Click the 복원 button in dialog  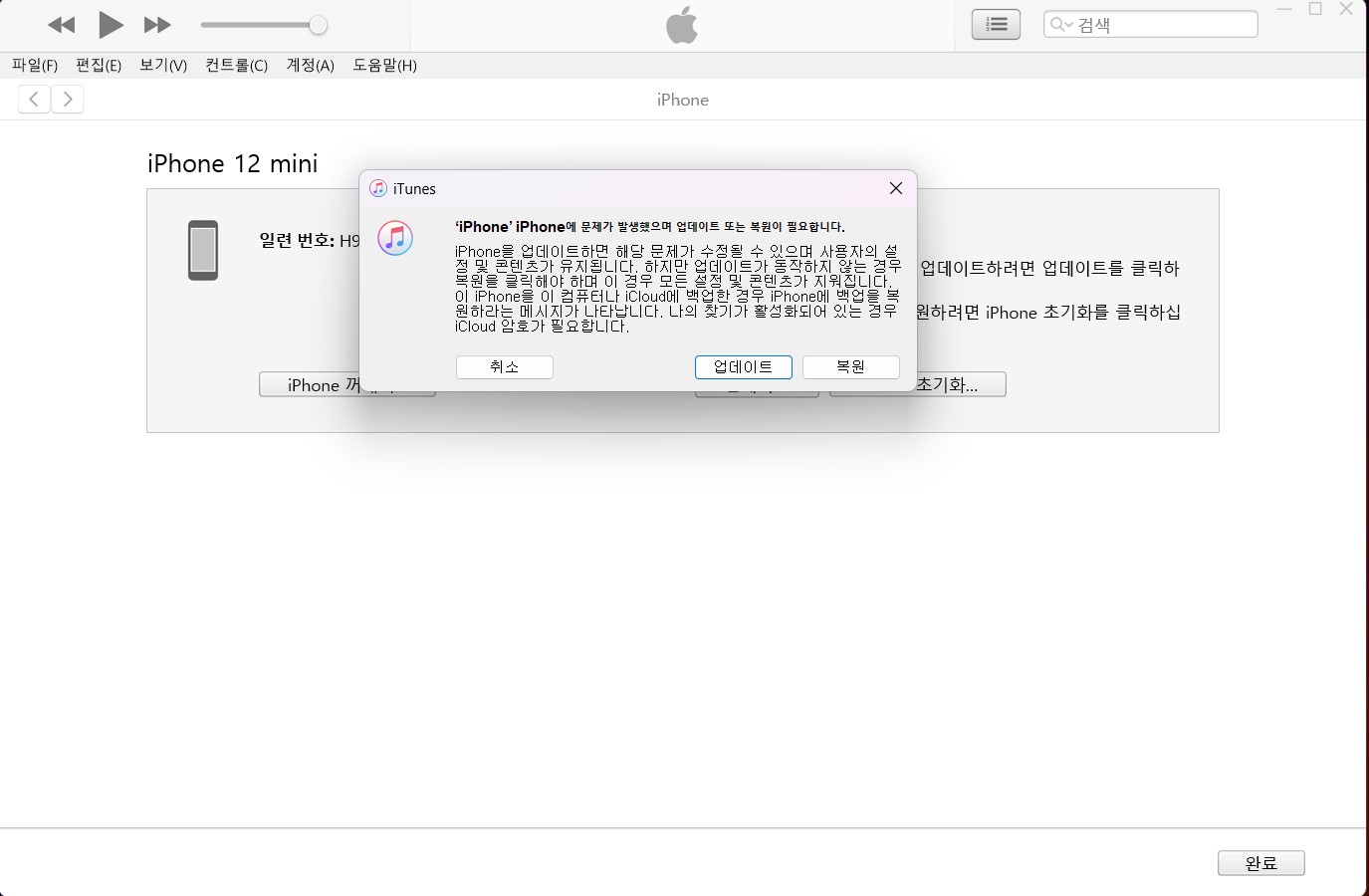[851, 367]
